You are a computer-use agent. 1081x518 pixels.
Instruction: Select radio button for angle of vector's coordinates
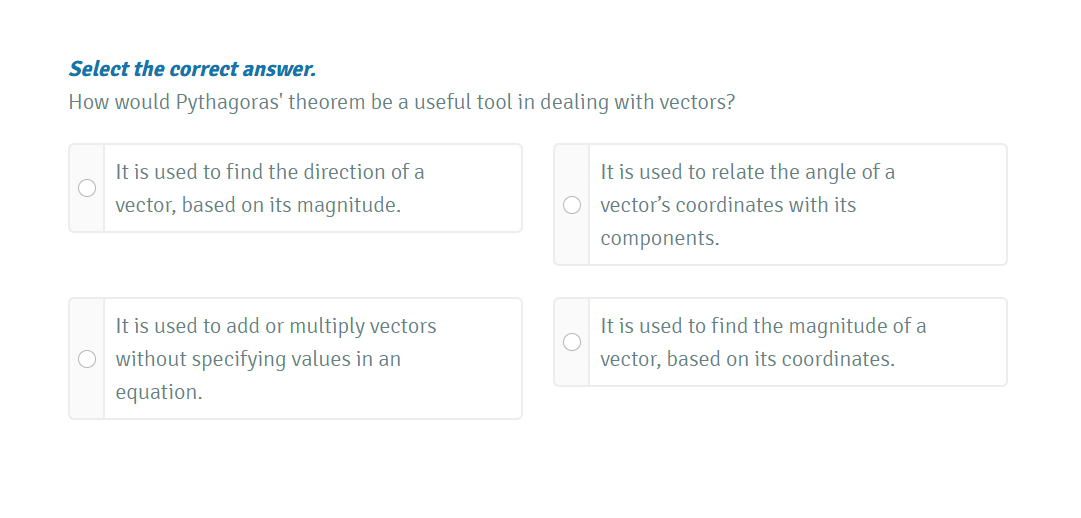pyautogui.click(x=572, y=205)
